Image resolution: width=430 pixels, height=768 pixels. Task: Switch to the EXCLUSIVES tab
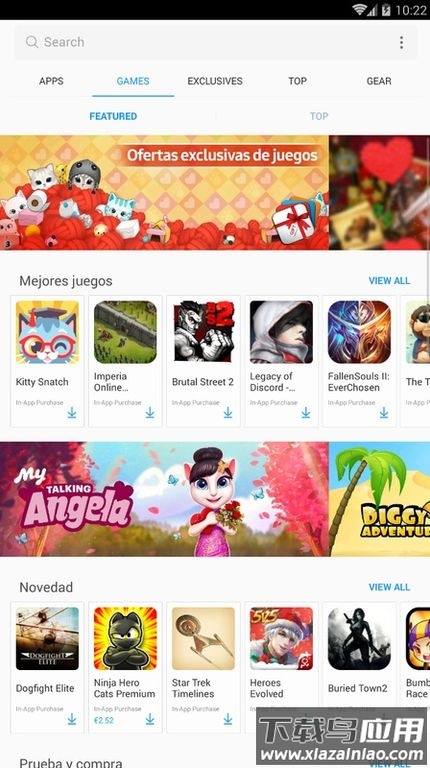[215, 81]
